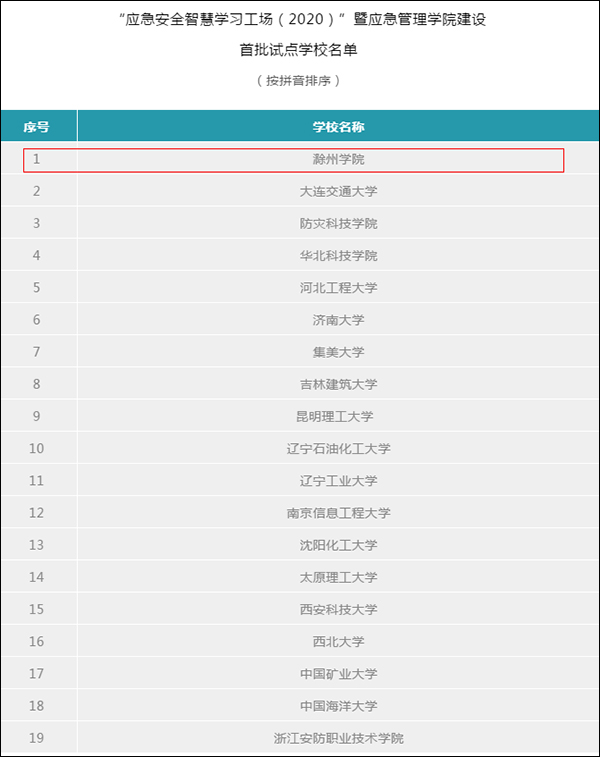Select 集美大学 in the table
The image size is (600, 757).
click(x=338, y=352)
